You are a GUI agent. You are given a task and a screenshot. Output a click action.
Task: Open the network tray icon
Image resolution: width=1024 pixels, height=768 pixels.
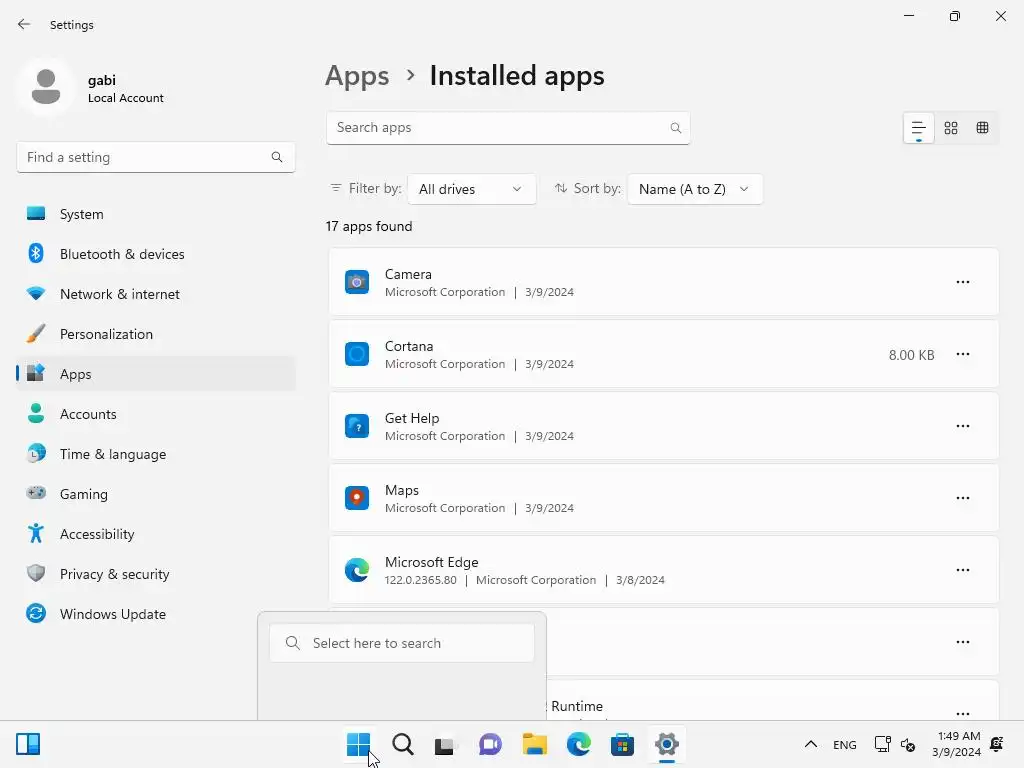pyautogui.click(x=882, y=744)
